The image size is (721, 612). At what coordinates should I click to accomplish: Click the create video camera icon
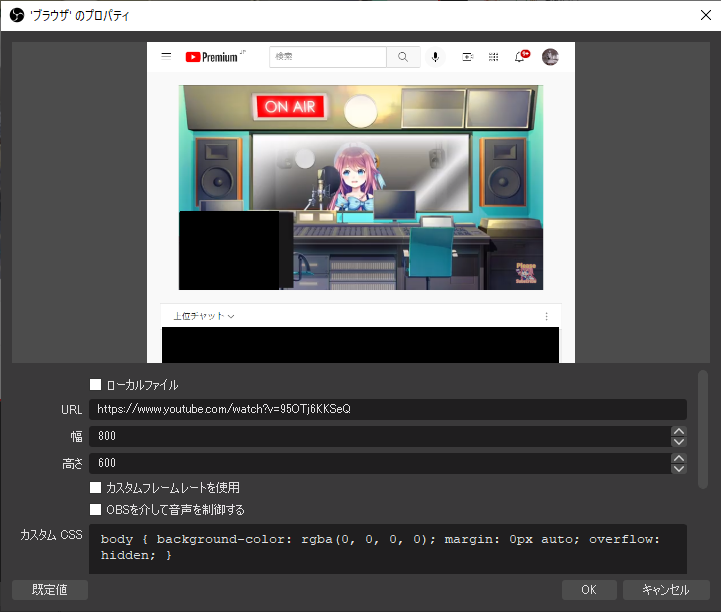point(467,57)
